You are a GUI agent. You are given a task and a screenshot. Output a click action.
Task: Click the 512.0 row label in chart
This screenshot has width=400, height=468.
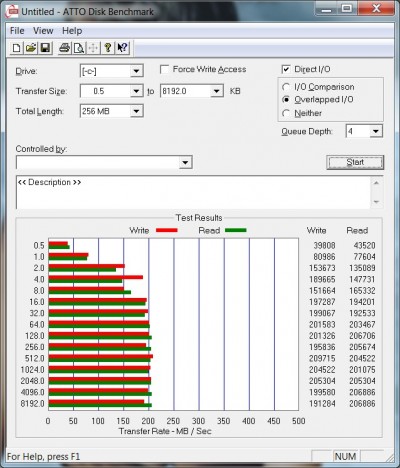34,358
